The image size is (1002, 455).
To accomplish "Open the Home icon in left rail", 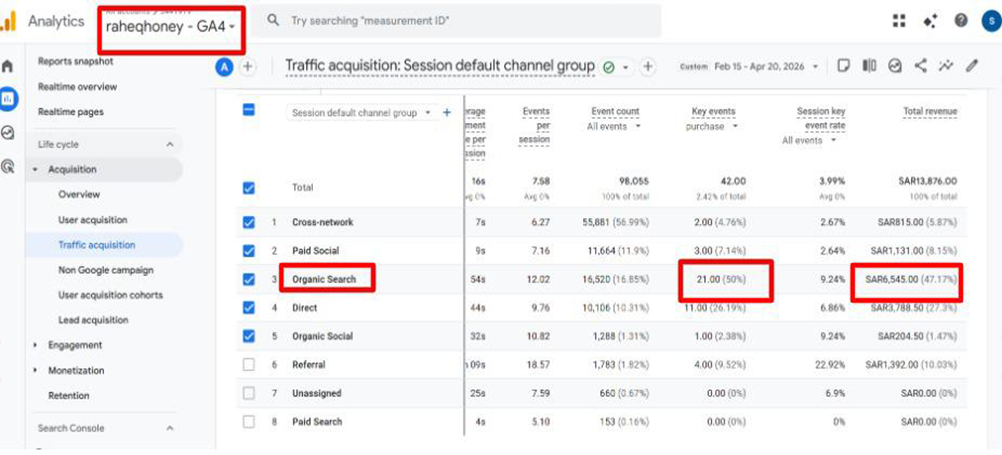I will point(8,67).
